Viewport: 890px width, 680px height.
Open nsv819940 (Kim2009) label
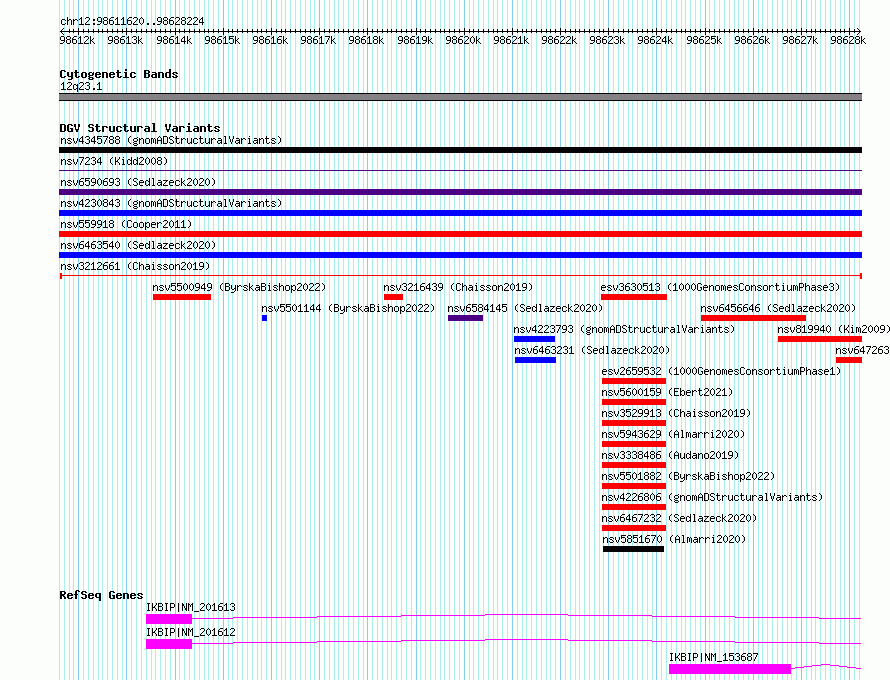point(833,329)
